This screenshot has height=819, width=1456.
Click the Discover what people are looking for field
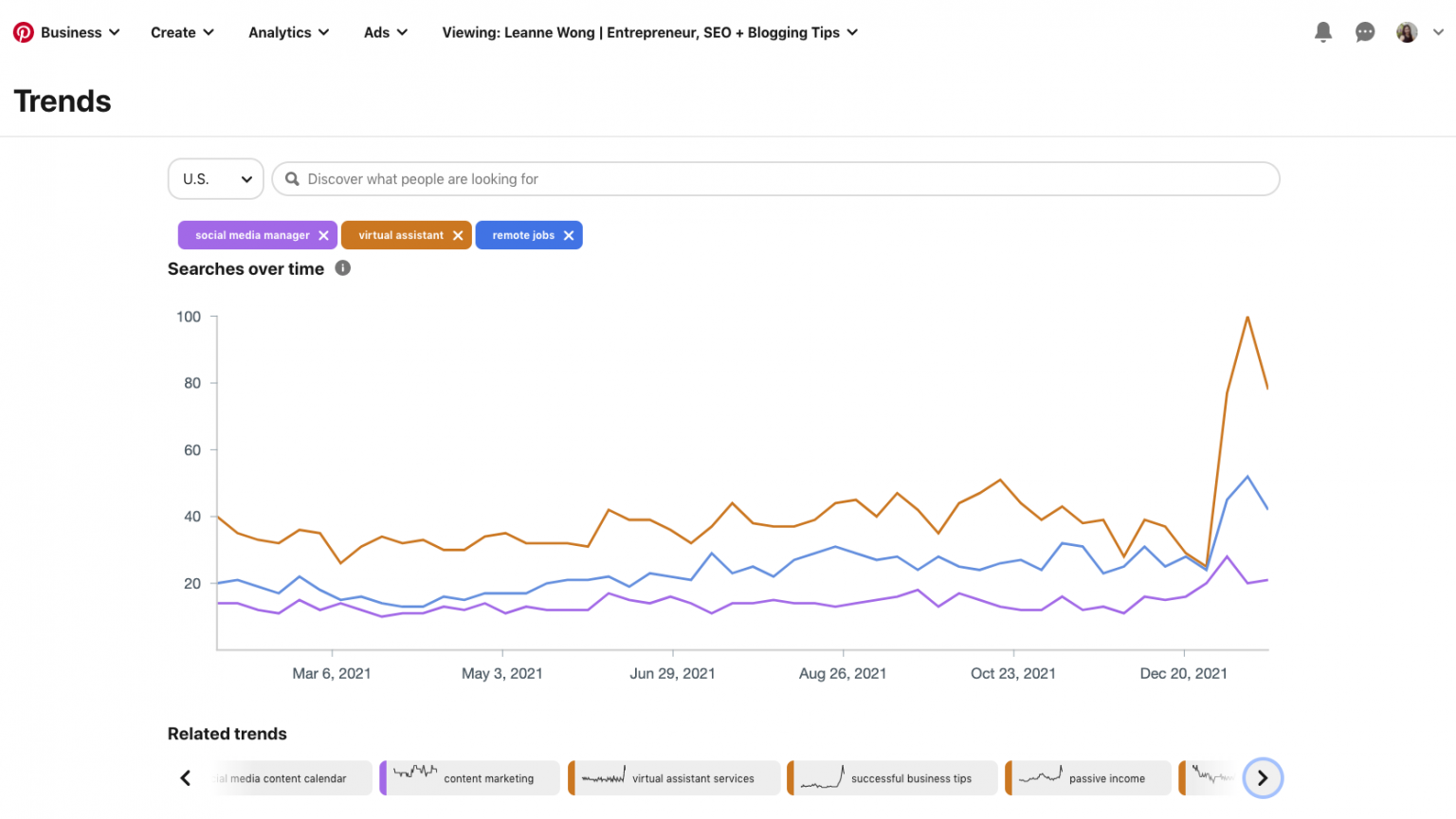(x=775, y=178)
